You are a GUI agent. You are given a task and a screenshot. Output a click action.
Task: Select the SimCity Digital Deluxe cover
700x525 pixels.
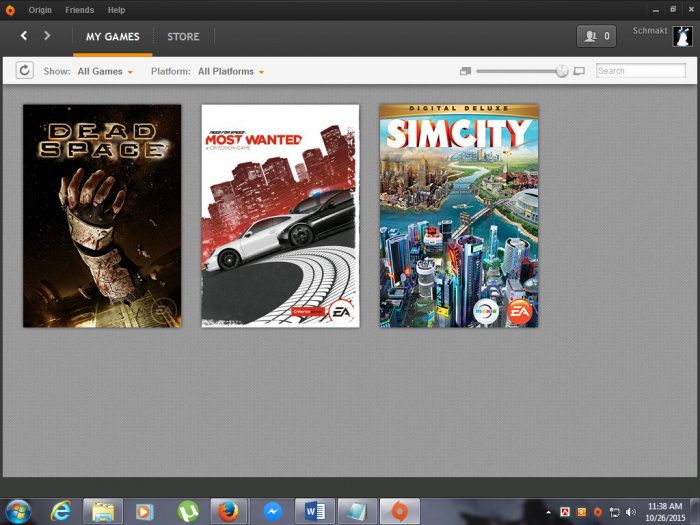[459, 216]
